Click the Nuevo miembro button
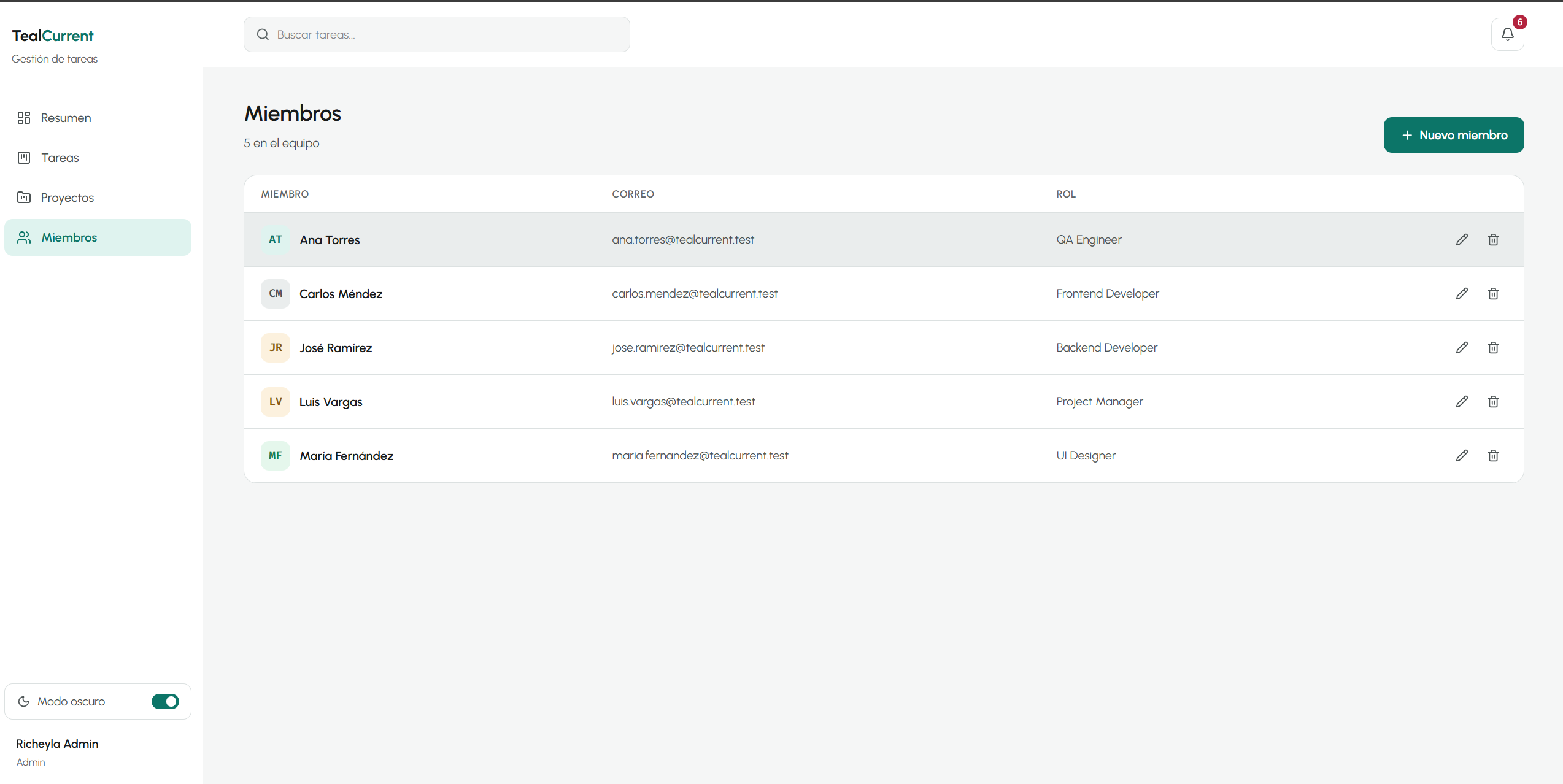The image size is (1563, 784). pos(1453,135)
